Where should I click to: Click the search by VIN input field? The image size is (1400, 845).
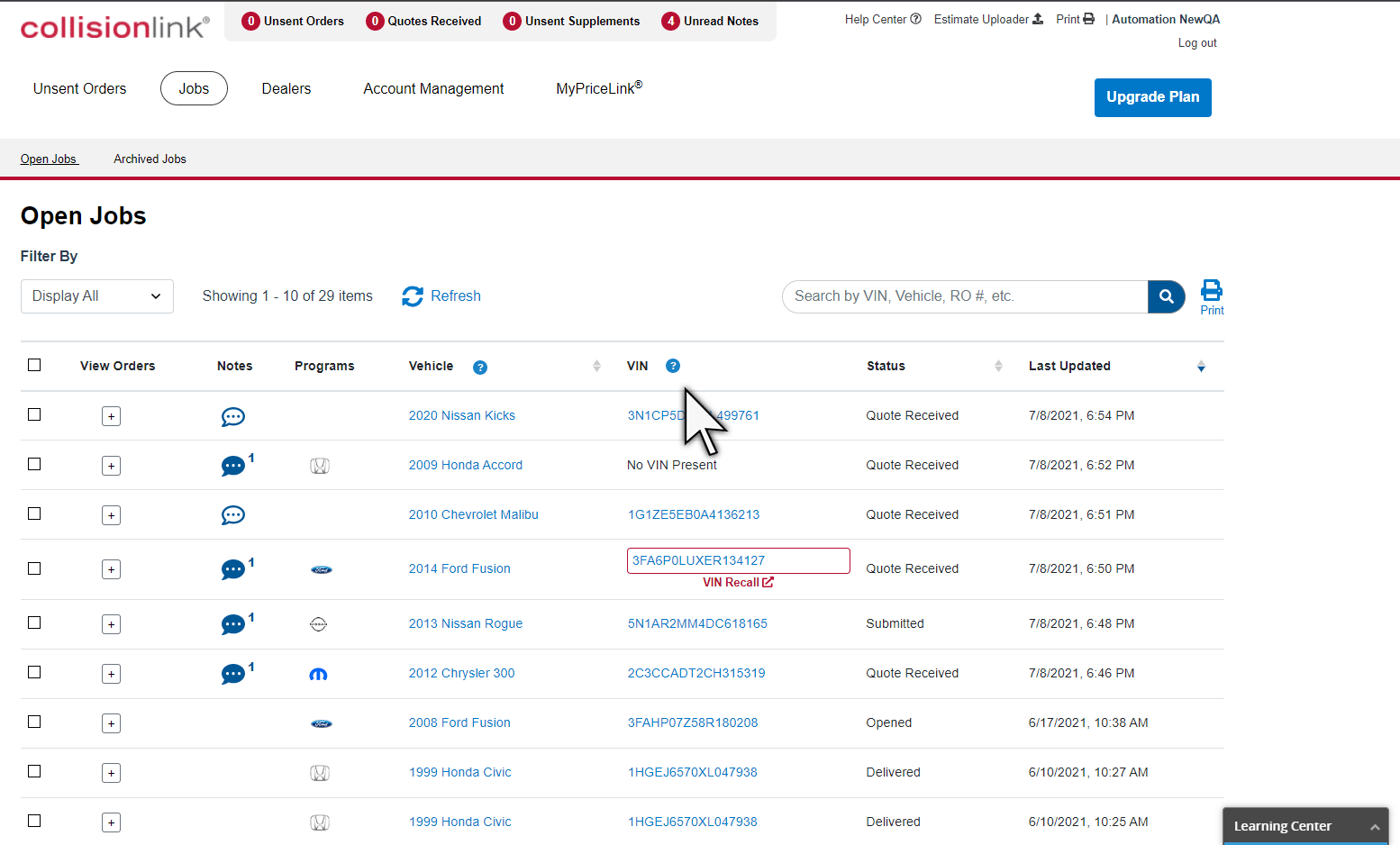[x=965, y=296]
